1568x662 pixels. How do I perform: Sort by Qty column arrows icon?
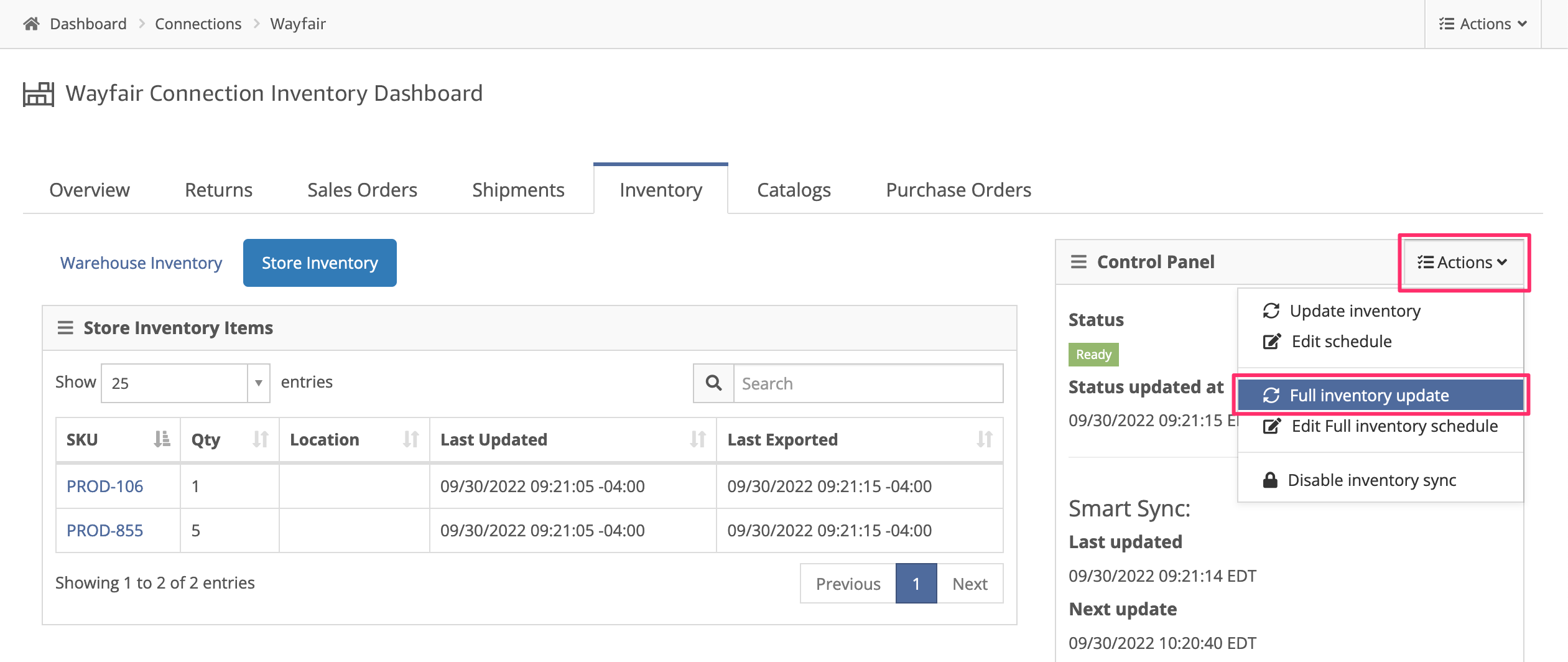coord(261,439)
